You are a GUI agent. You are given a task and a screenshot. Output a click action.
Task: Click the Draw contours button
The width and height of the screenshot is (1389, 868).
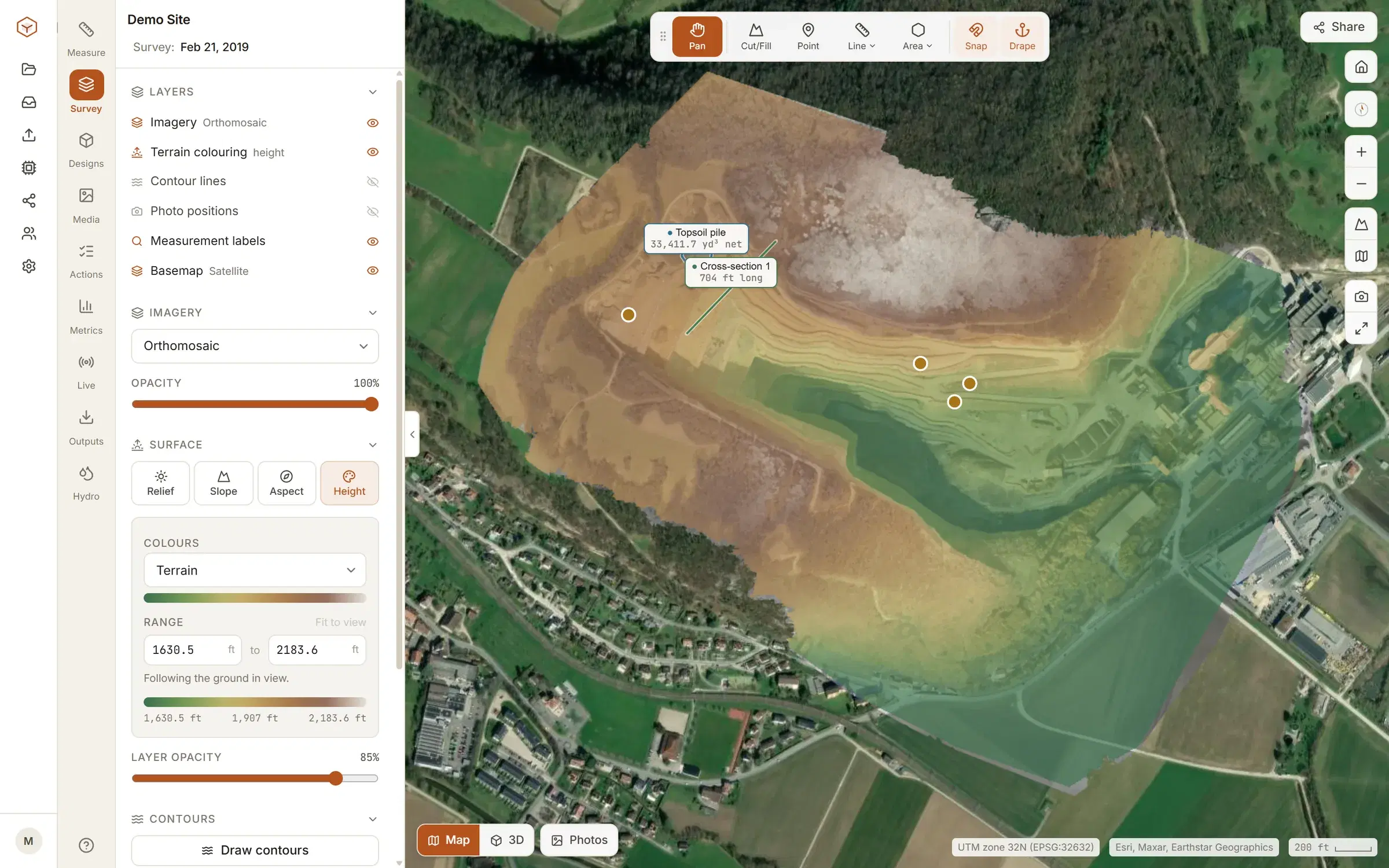(x=255, y=850)
